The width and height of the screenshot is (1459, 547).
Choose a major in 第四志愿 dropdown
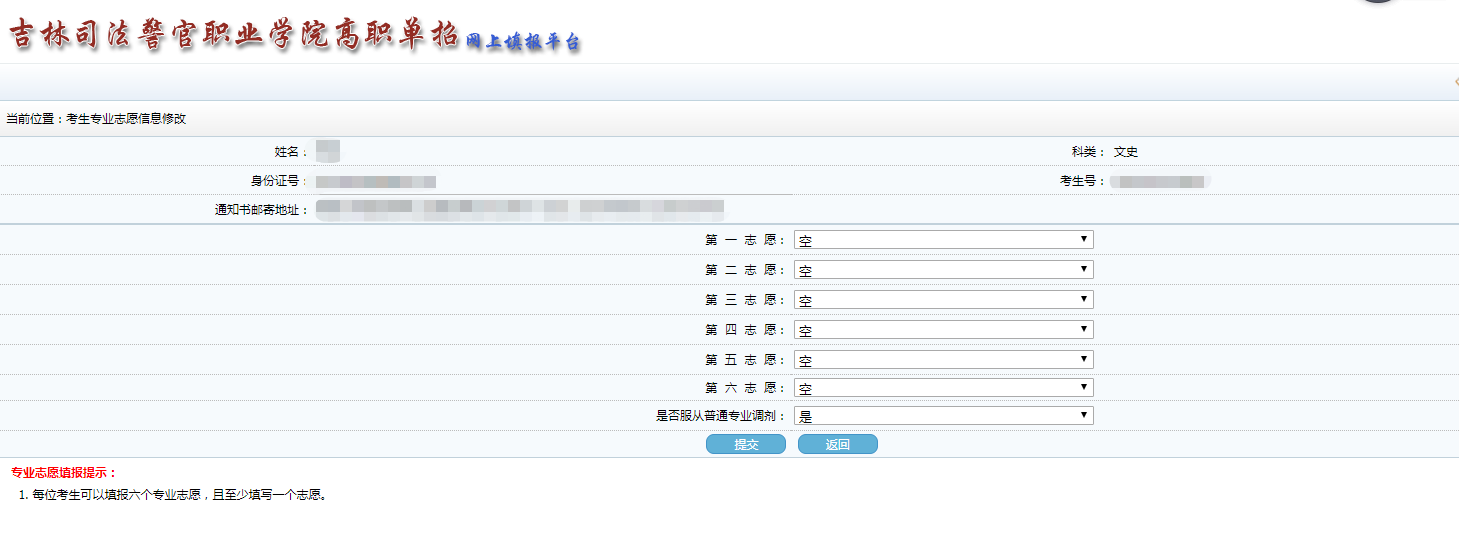tap(943, 330)
